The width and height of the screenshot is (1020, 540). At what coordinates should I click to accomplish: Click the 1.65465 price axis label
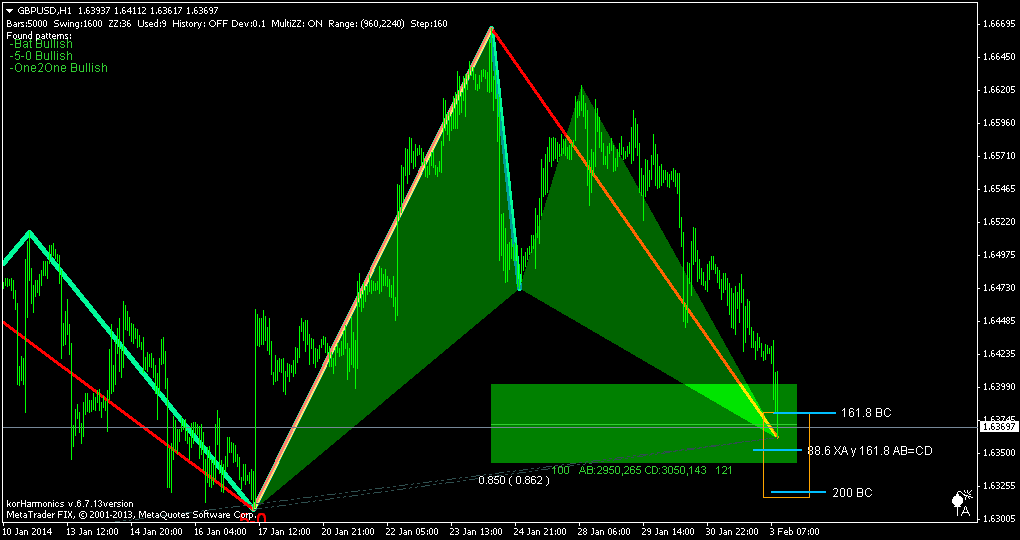coord(1000,189)
